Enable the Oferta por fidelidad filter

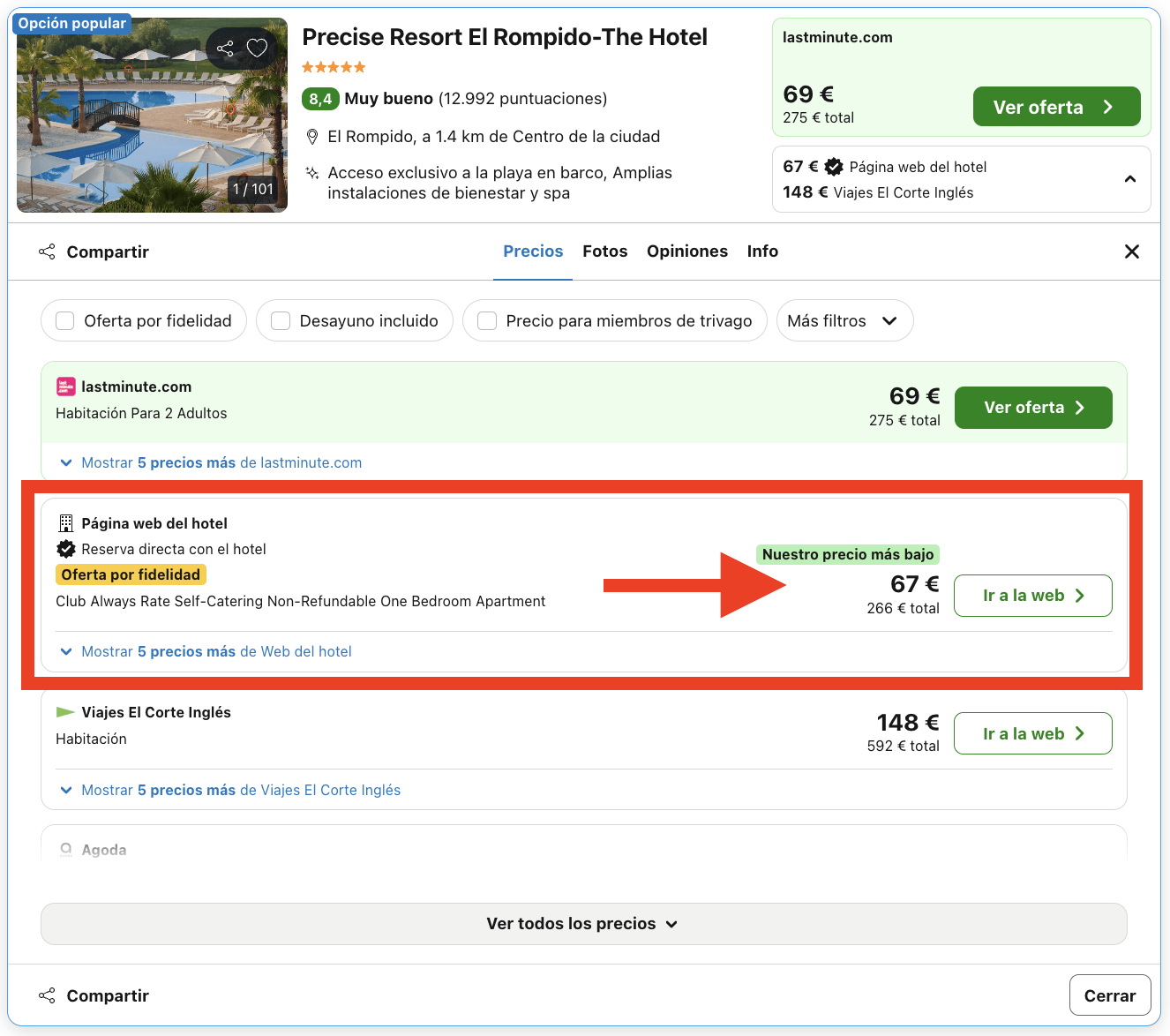click(64, 320)
